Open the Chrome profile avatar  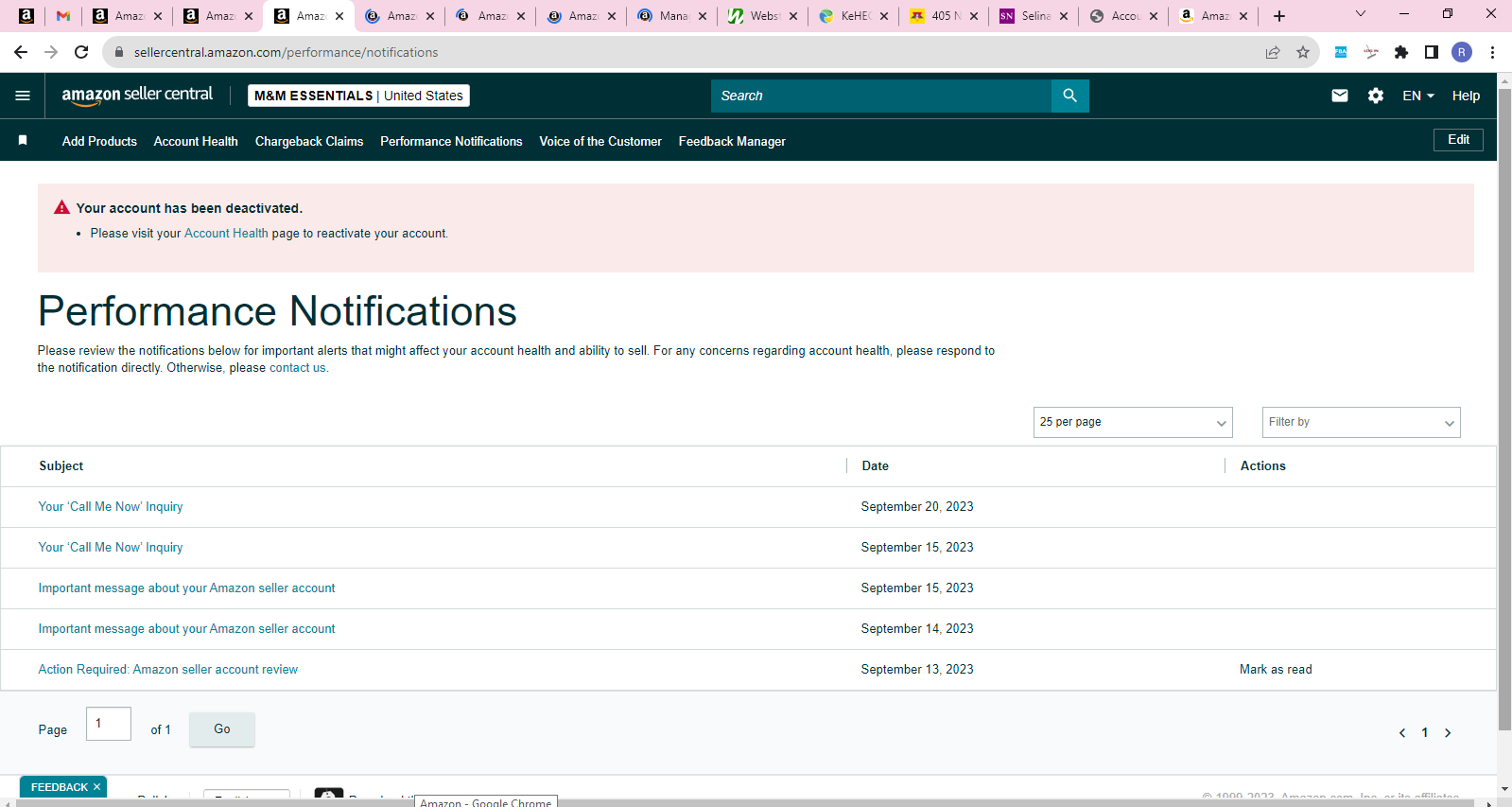[1462, 52]
